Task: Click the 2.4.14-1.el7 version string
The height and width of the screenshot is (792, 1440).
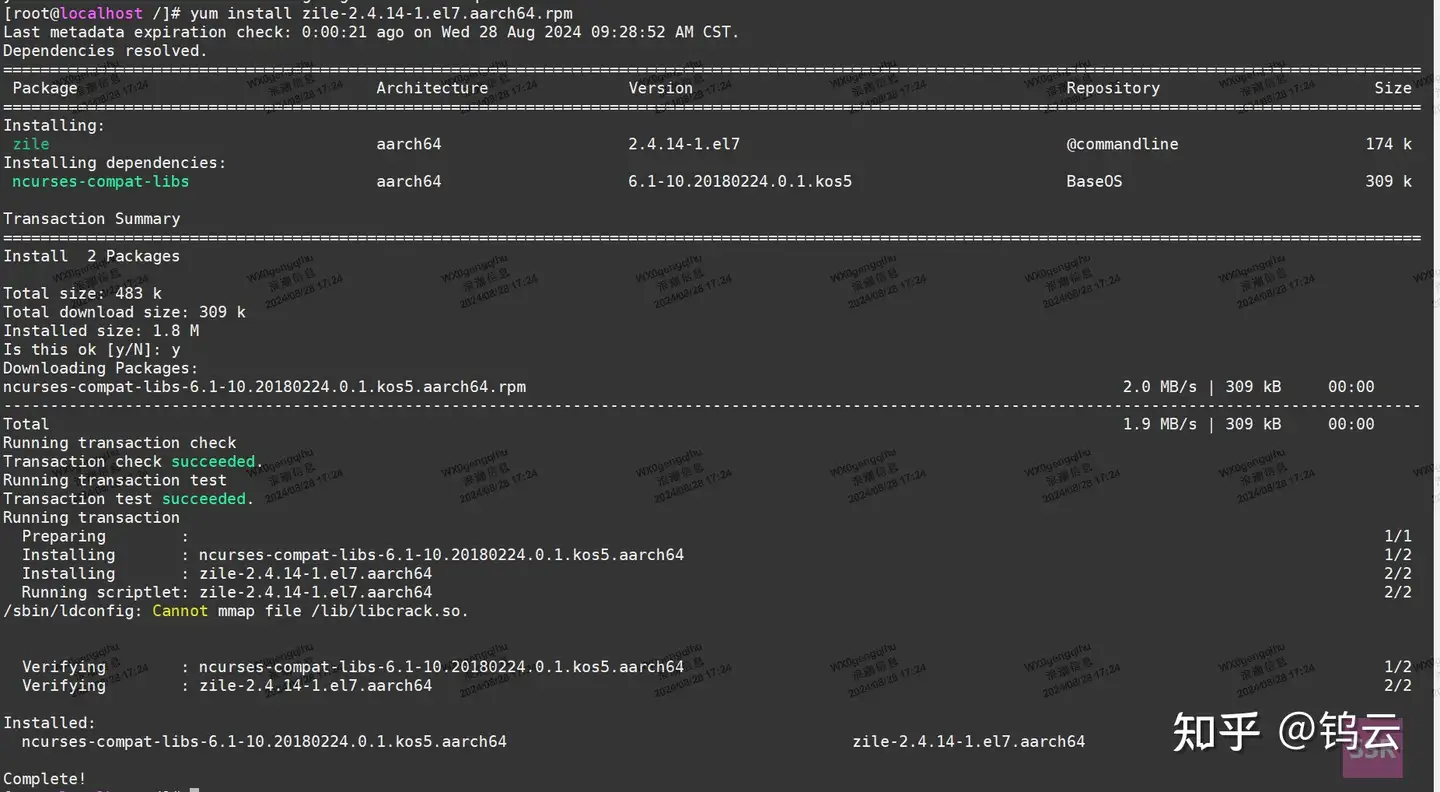Action: click(x=683, y=143)
